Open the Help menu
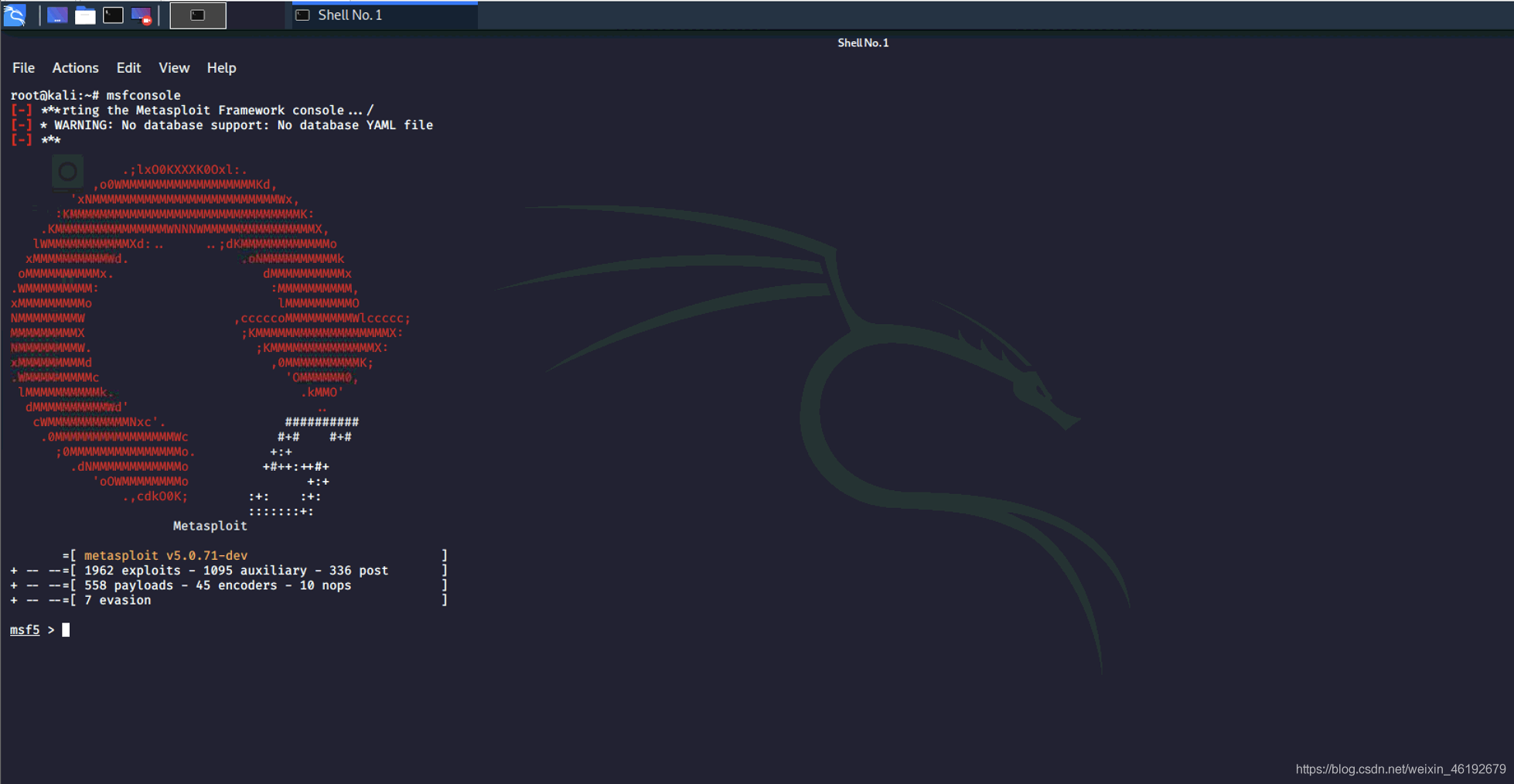 pos(221,68)
